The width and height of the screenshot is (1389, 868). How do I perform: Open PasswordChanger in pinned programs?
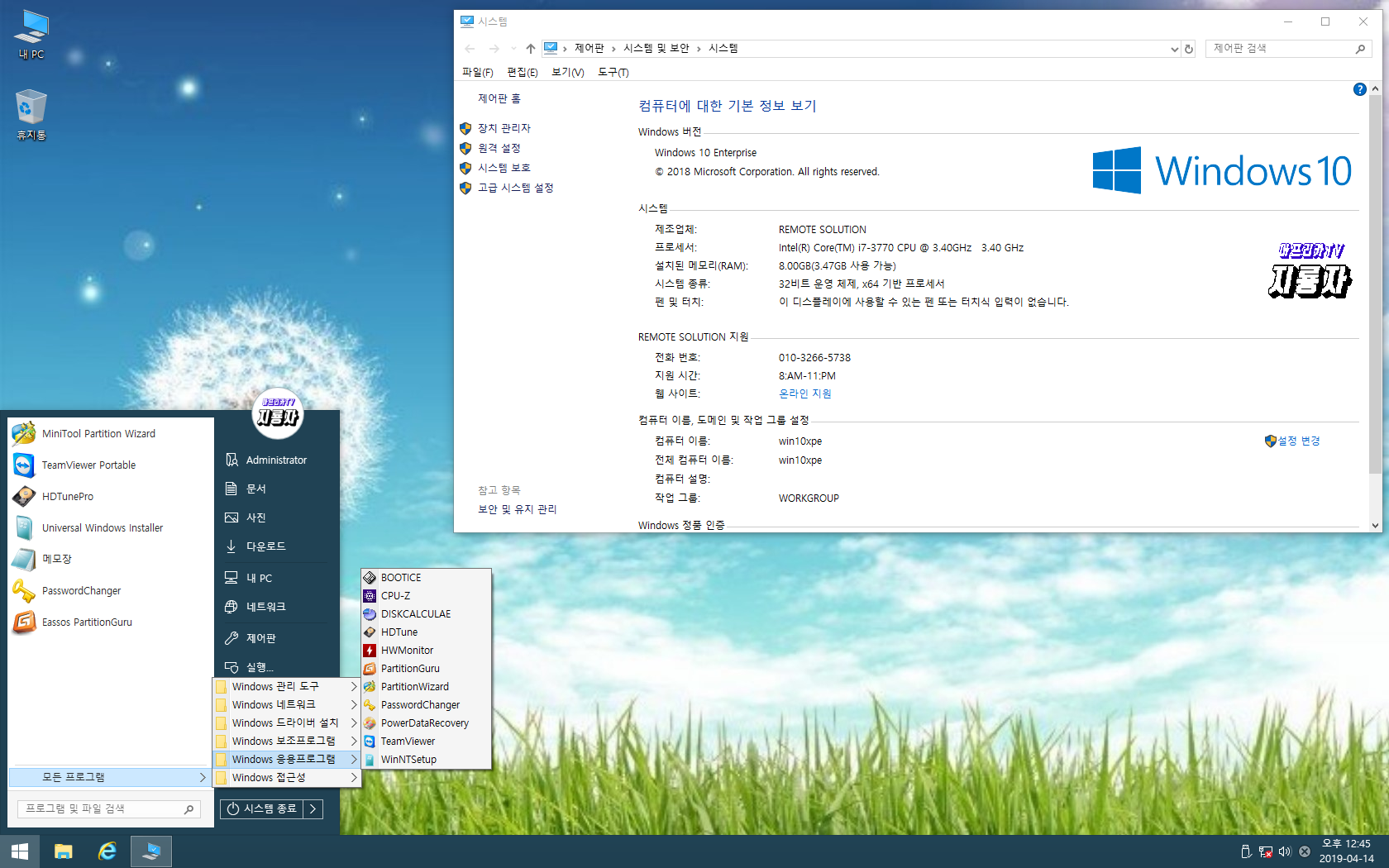(111, 590)
